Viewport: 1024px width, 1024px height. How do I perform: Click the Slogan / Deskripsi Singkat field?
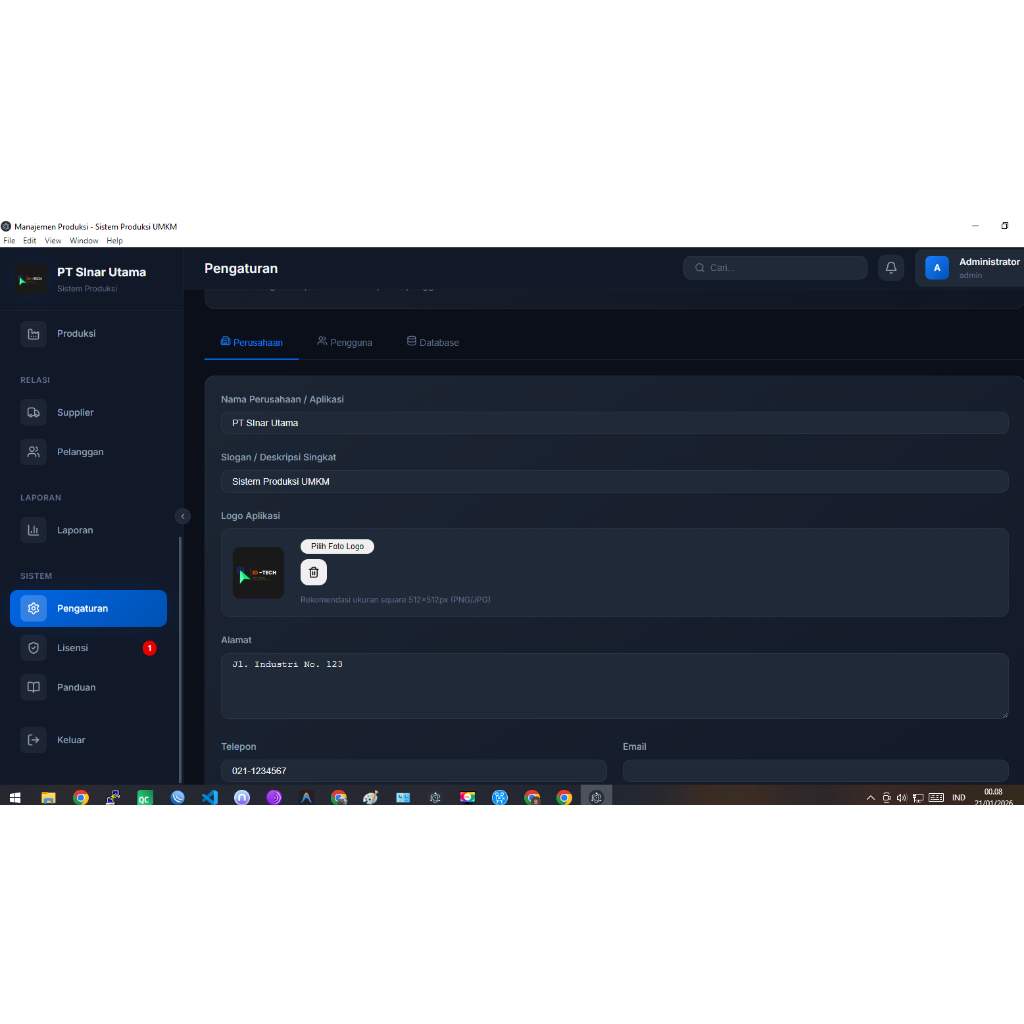point(615,481)
